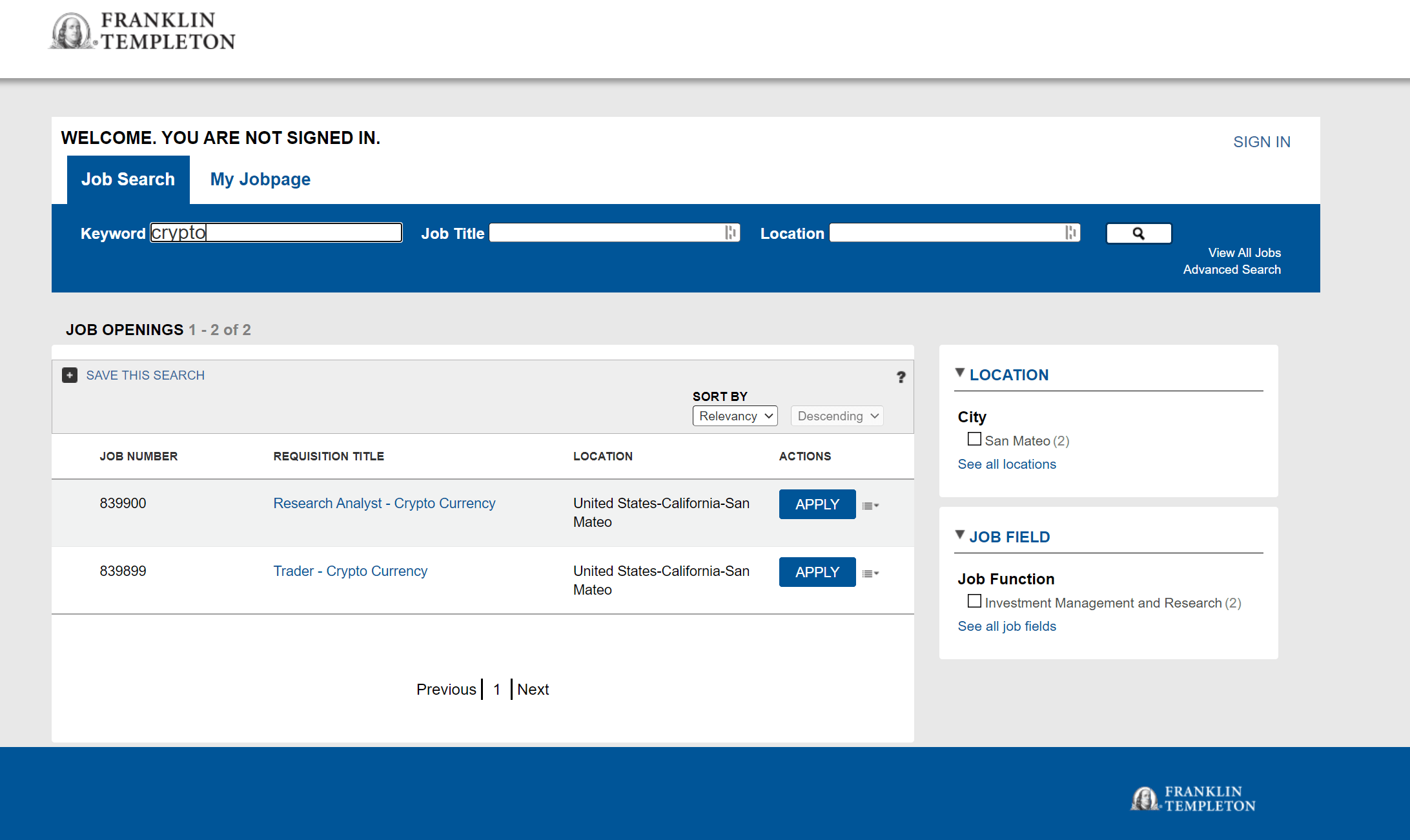The width and height of the screenshot is (1410, 840).
Task: Click the plus icon beside Save This Search
Action: coord(70,375)
